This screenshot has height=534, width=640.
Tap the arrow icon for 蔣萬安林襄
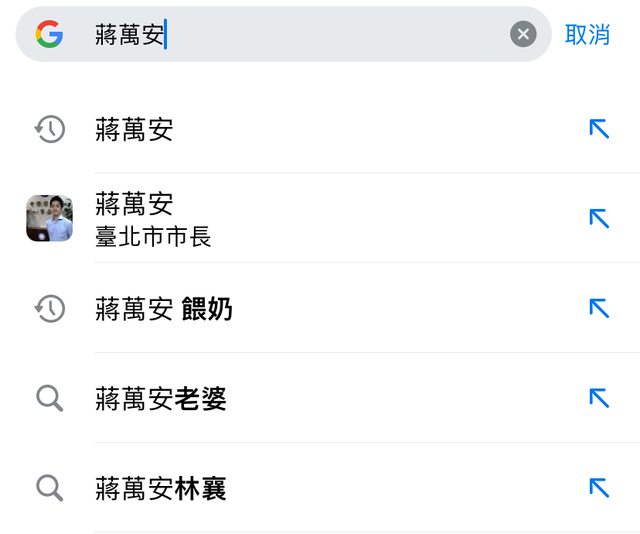point(599,488)
